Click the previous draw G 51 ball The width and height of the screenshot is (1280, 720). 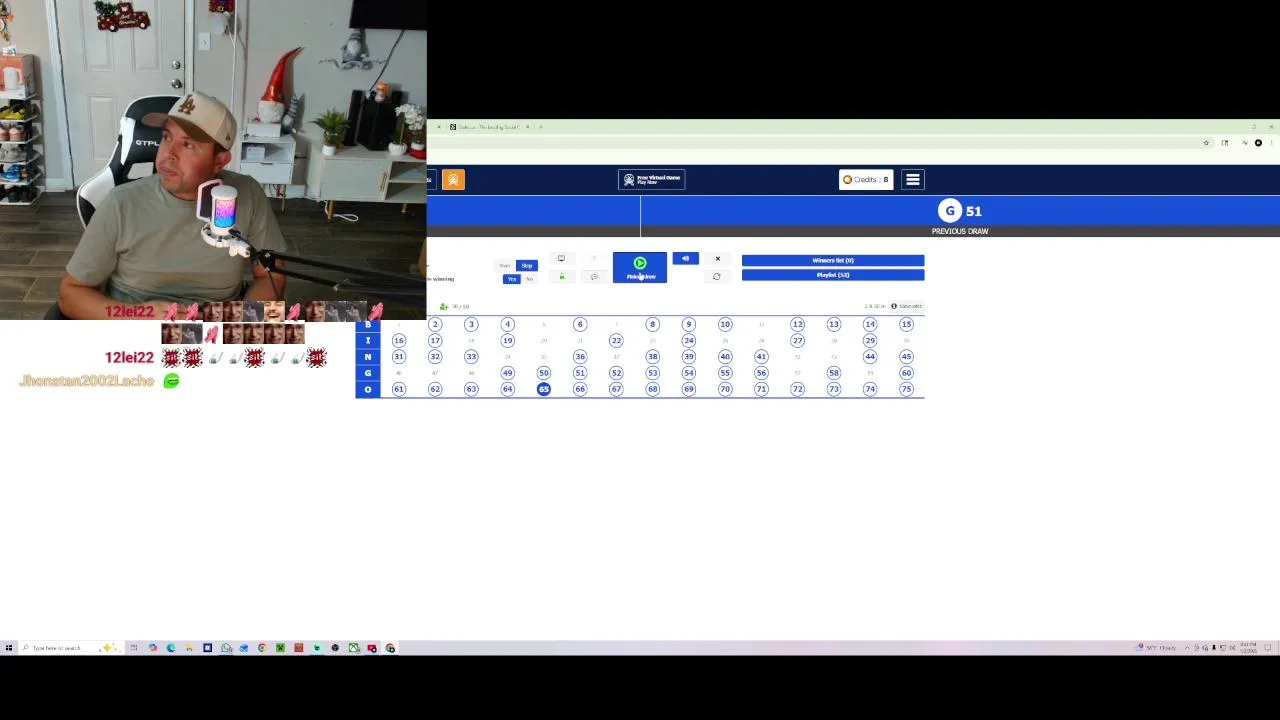950,211
